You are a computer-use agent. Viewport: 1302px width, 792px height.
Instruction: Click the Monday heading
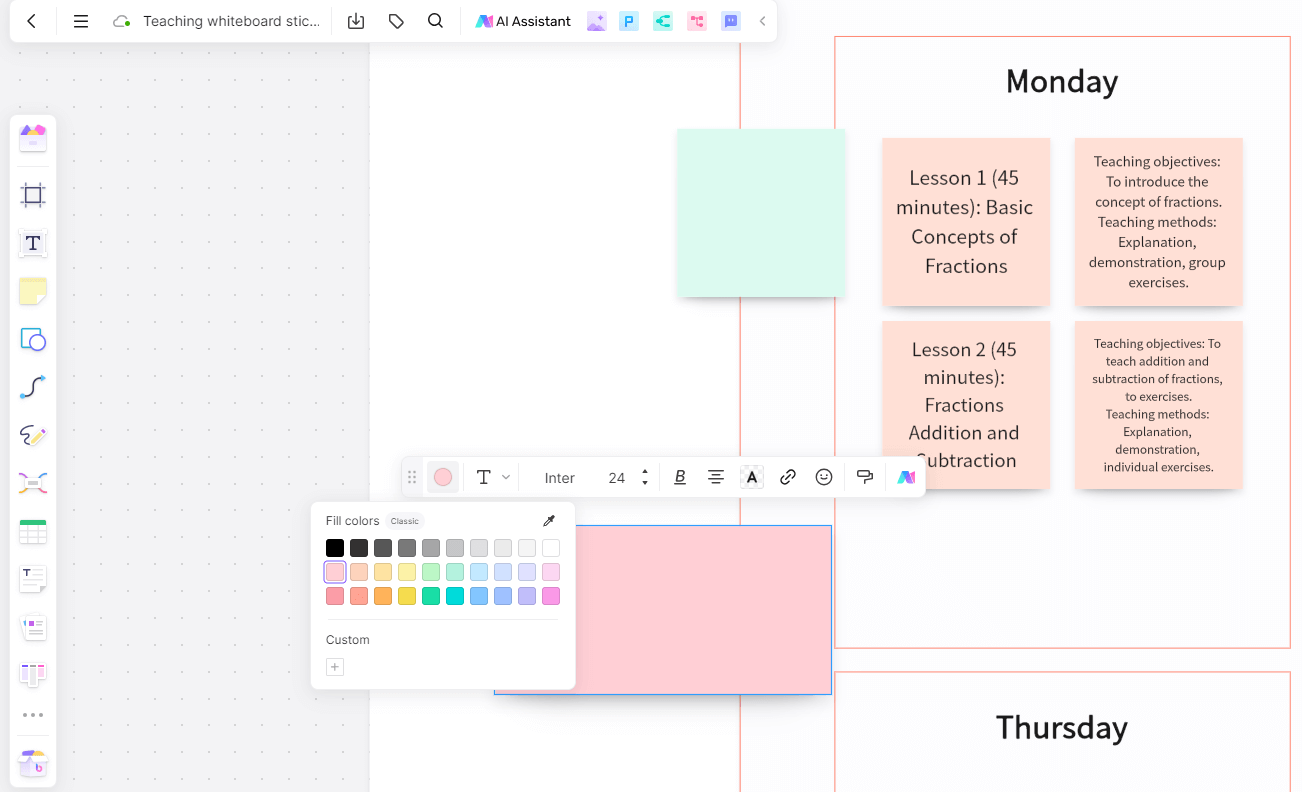1062,81
